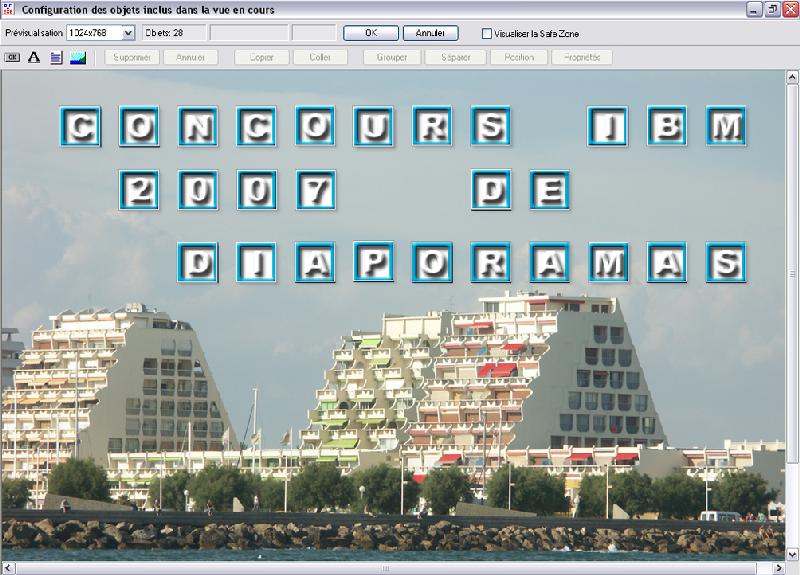Select the I letter tile in IBM
The image size is (800, 575).
click(x=608, y=126)
